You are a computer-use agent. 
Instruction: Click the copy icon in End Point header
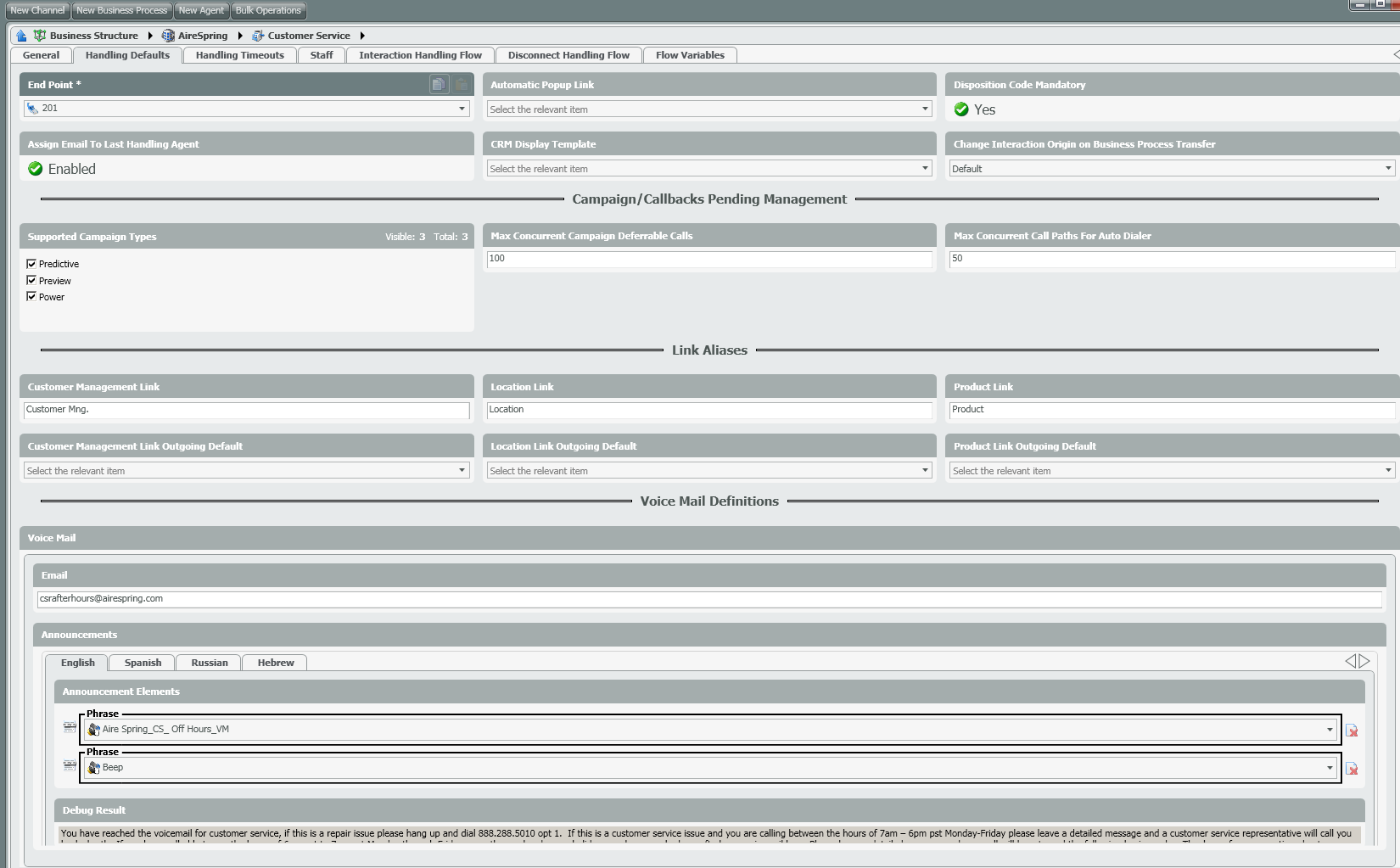tap(438, 84)
